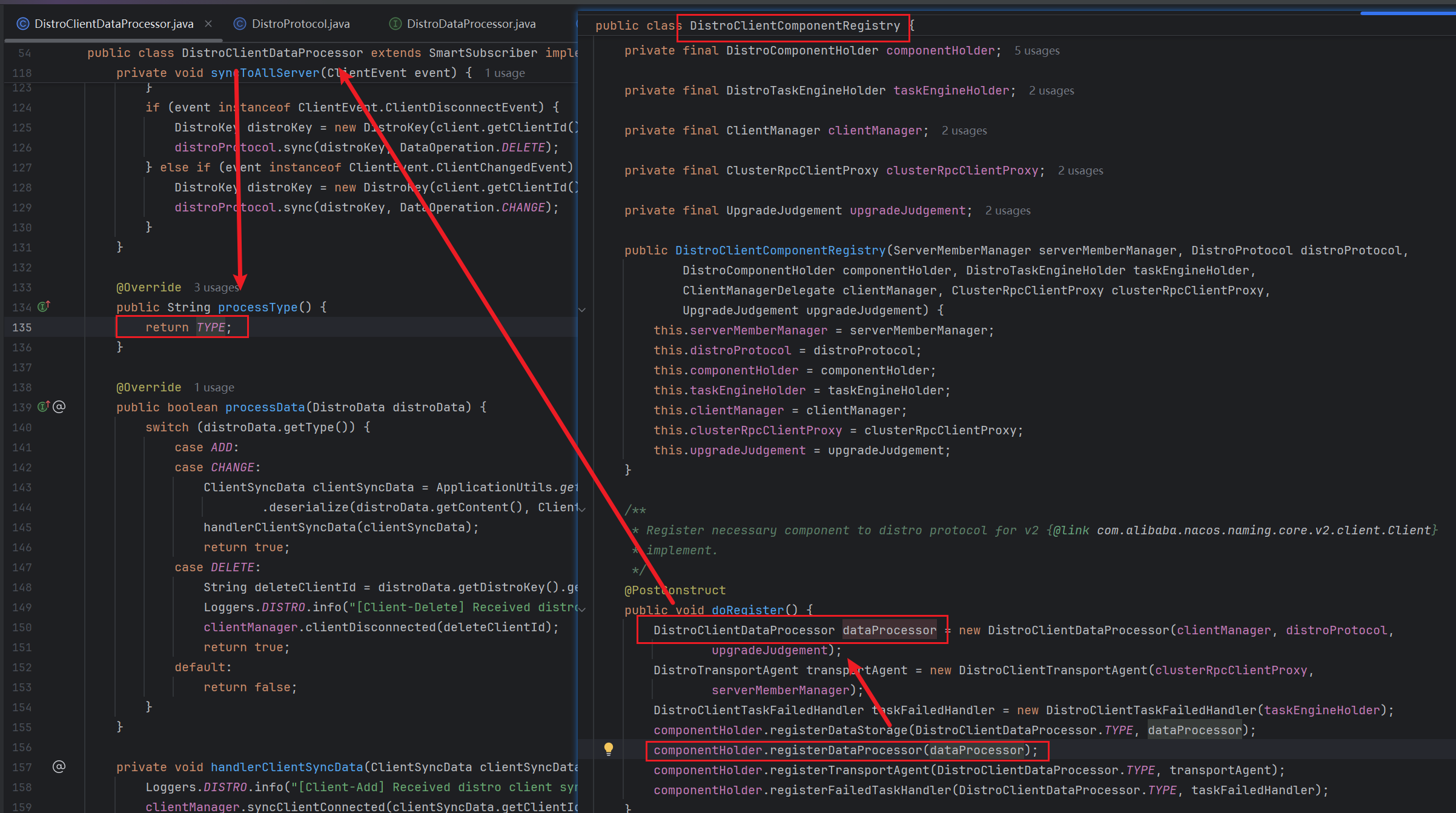This screenshot has height=813, width=1456.
Task: Click the yellow lightbulb intention icon
Action: pos(609,749)
